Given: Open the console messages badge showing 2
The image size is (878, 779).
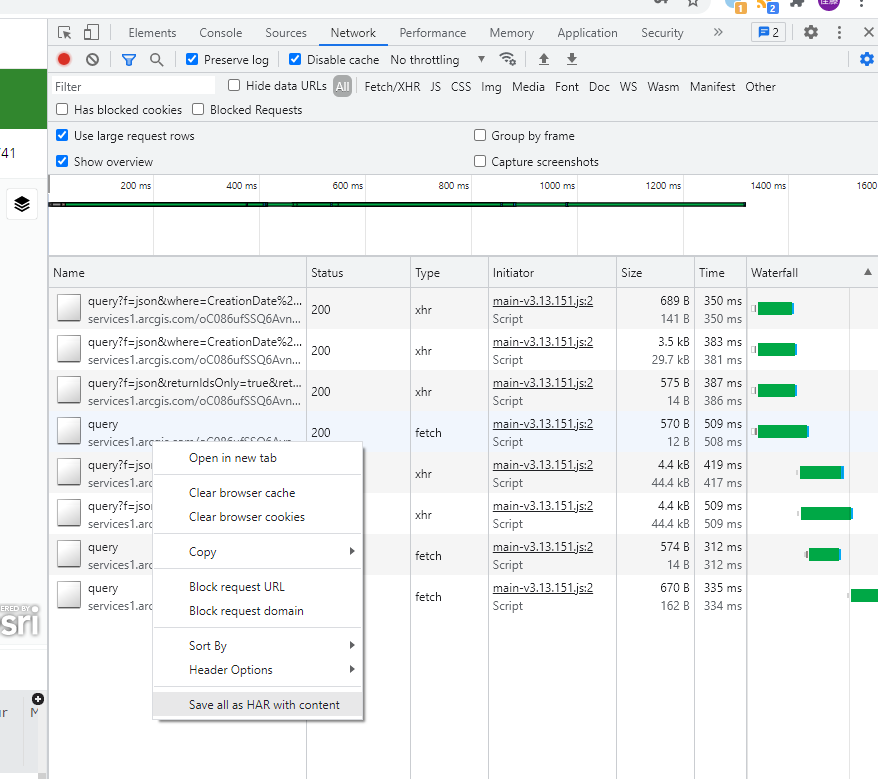Looking at the screenshot, I should tap(768, 32).
